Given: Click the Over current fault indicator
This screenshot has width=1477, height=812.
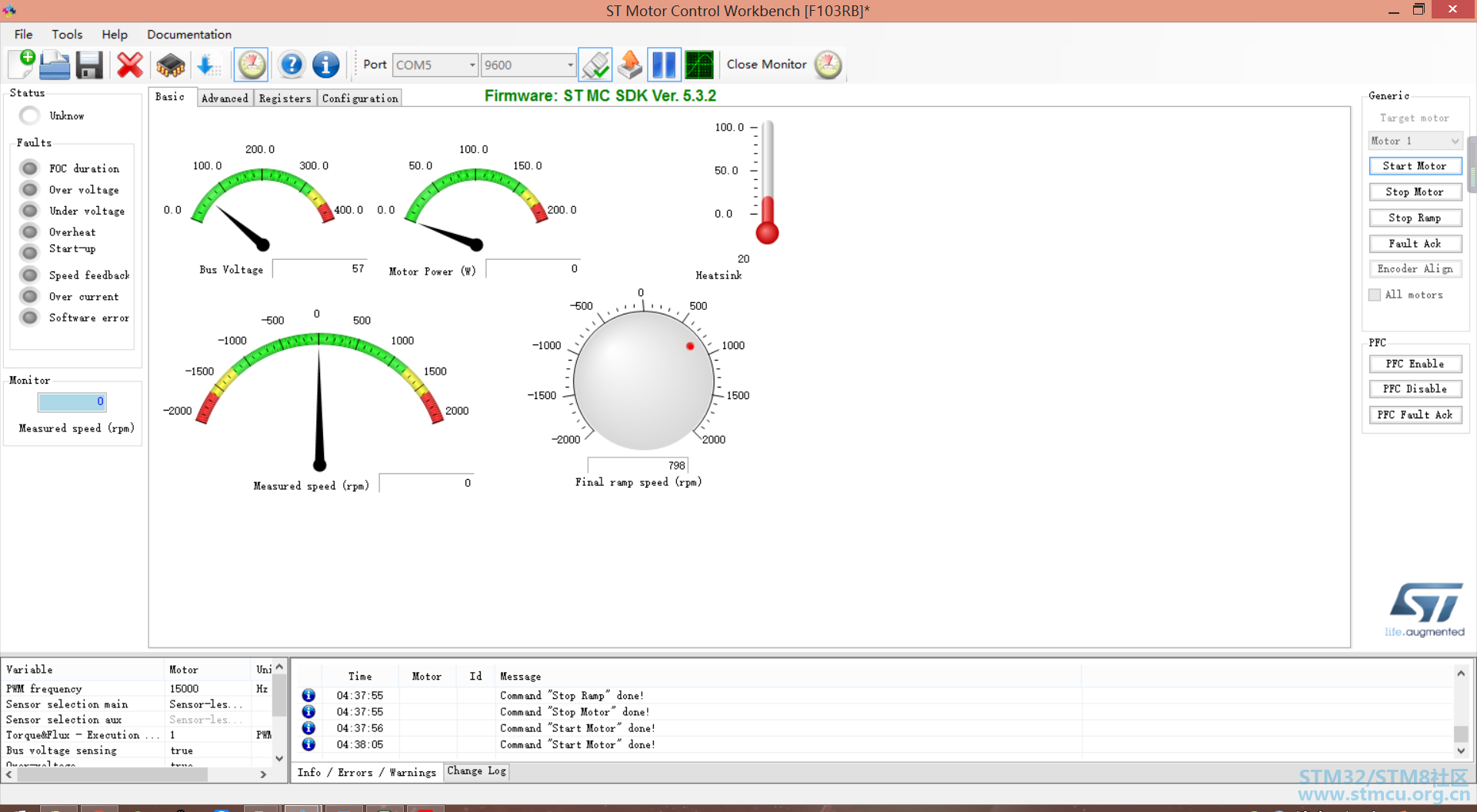Looking at the screenshot, I should tap(29, 296).
